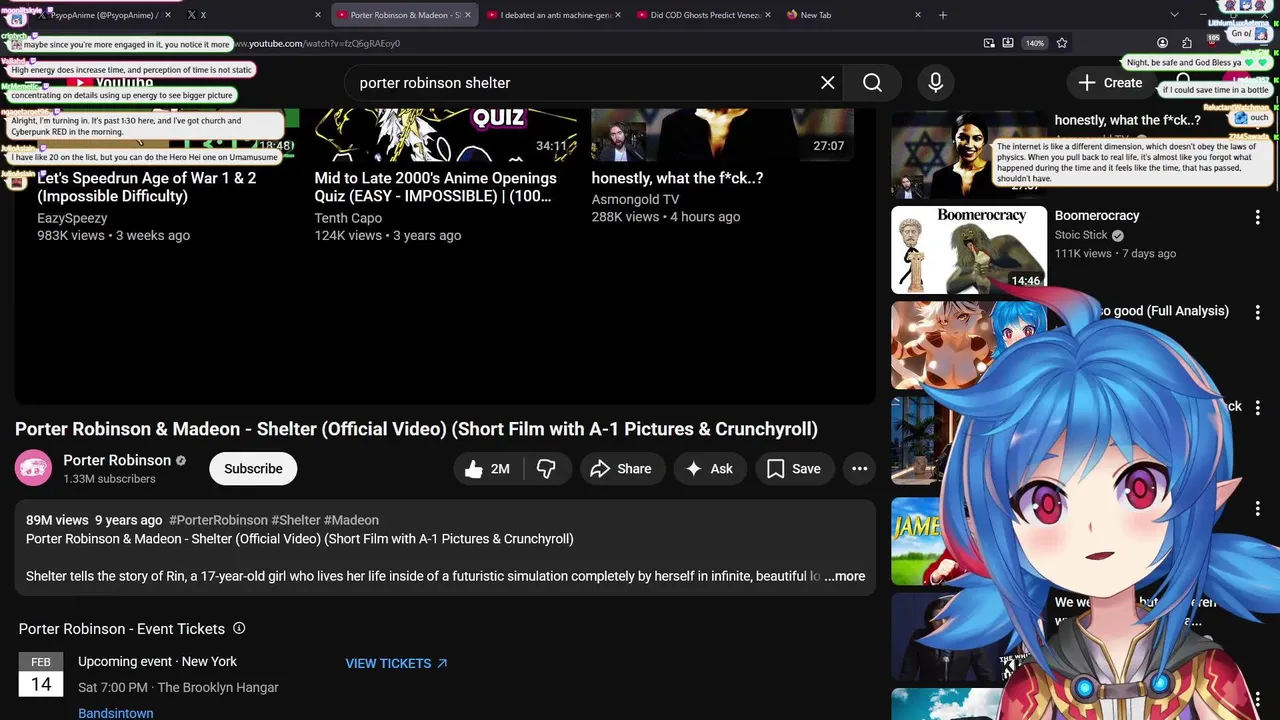Open #Madeon hashtag link
Viewport: 1280px width, 720px height.
(x=351, y=520)
